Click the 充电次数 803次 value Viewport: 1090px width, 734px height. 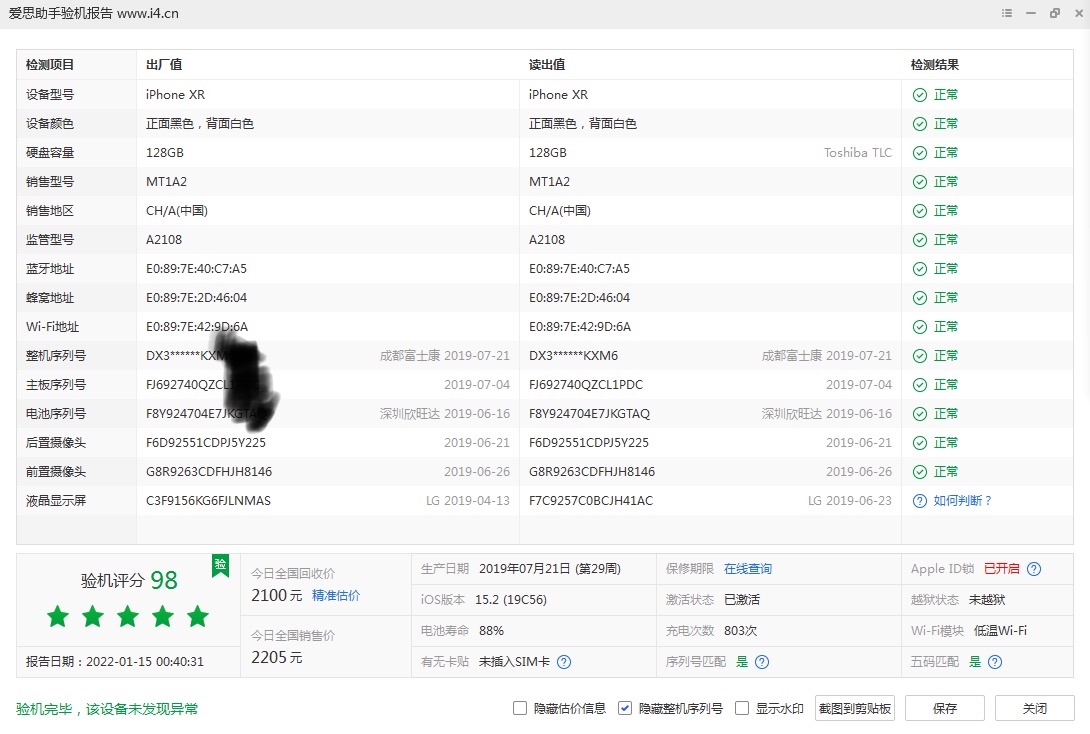pyautogui.click(x=740, y=631)
